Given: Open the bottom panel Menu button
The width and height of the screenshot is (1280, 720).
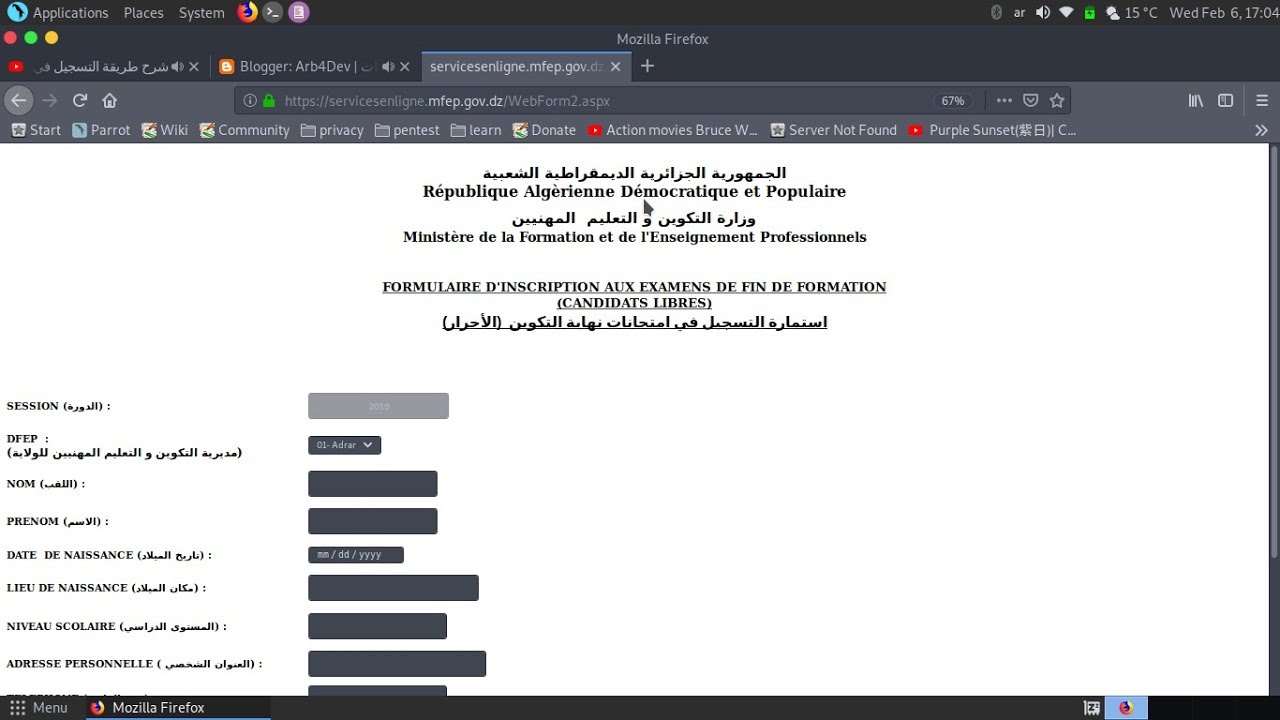Looking at the screenshot, I should (x=37, y=708).
